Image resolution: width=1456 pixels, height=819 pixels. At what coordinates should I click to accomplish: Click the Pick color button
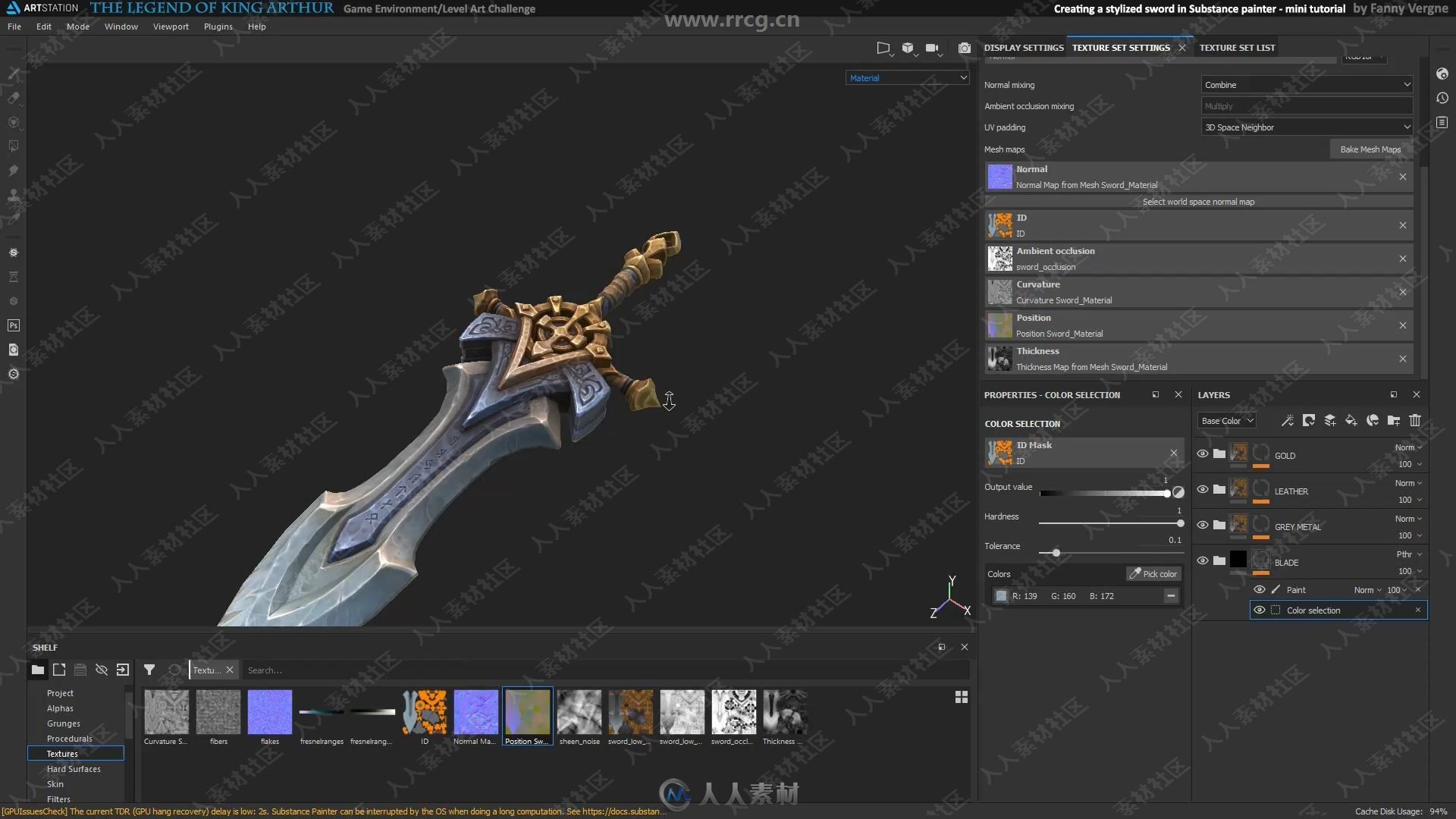click(1153, 574)
